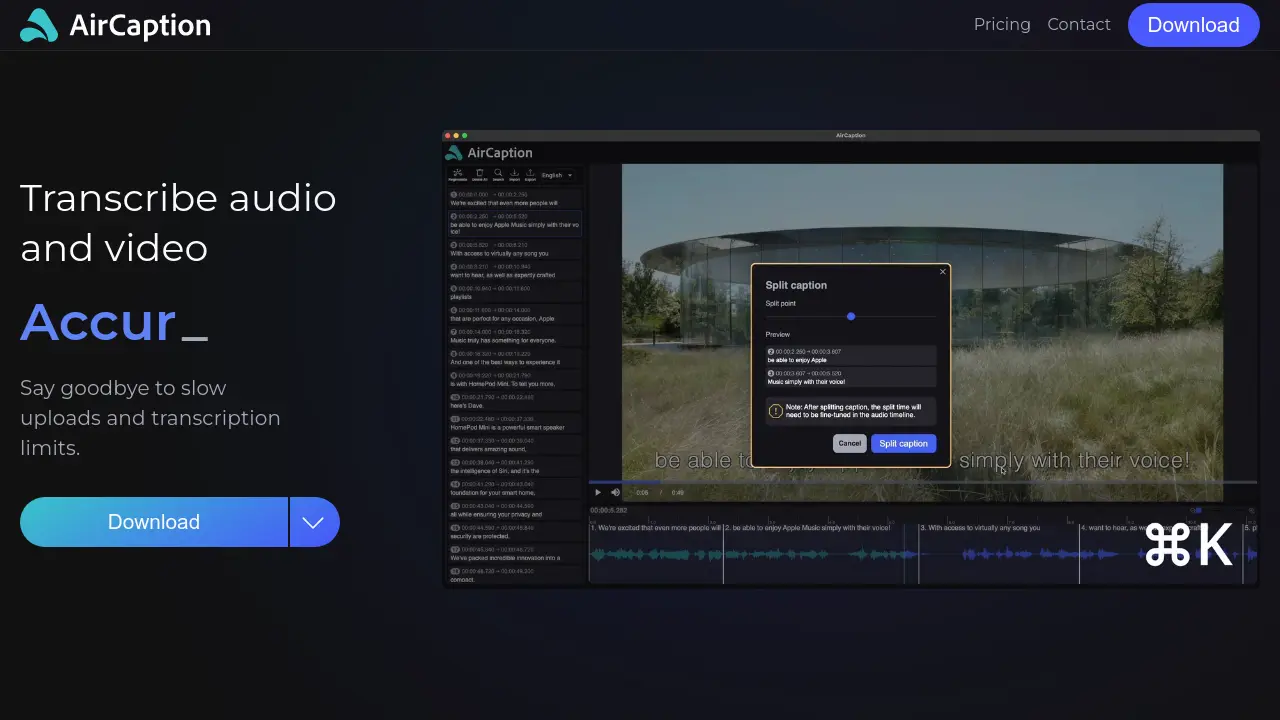Click the Download button in the top navigation
The width and height of the screenshot is (1280, 720).
coord(1193,25)
